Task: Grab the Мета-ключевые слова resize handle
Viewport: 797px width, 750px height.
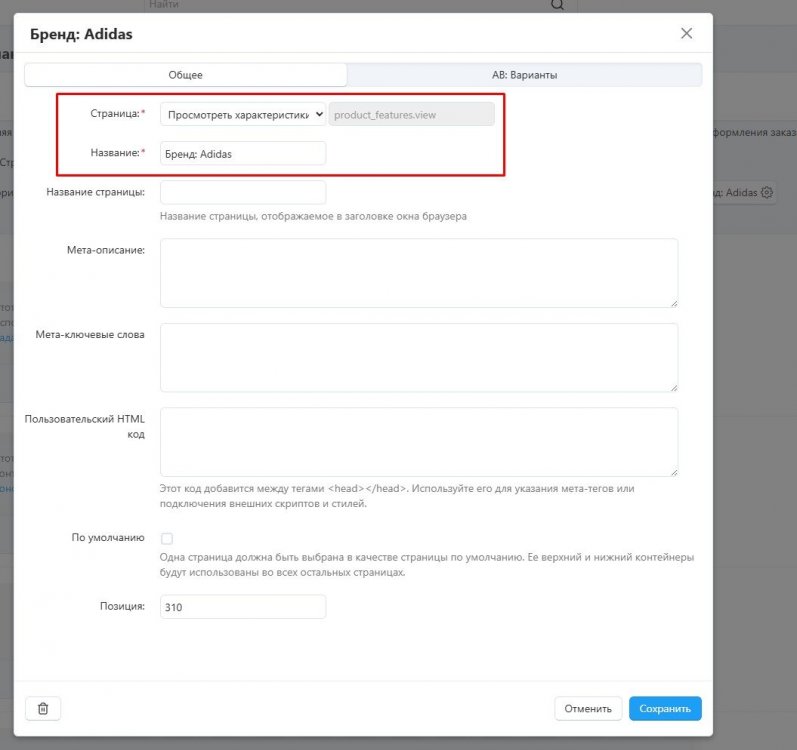Action: coord(674,387)
